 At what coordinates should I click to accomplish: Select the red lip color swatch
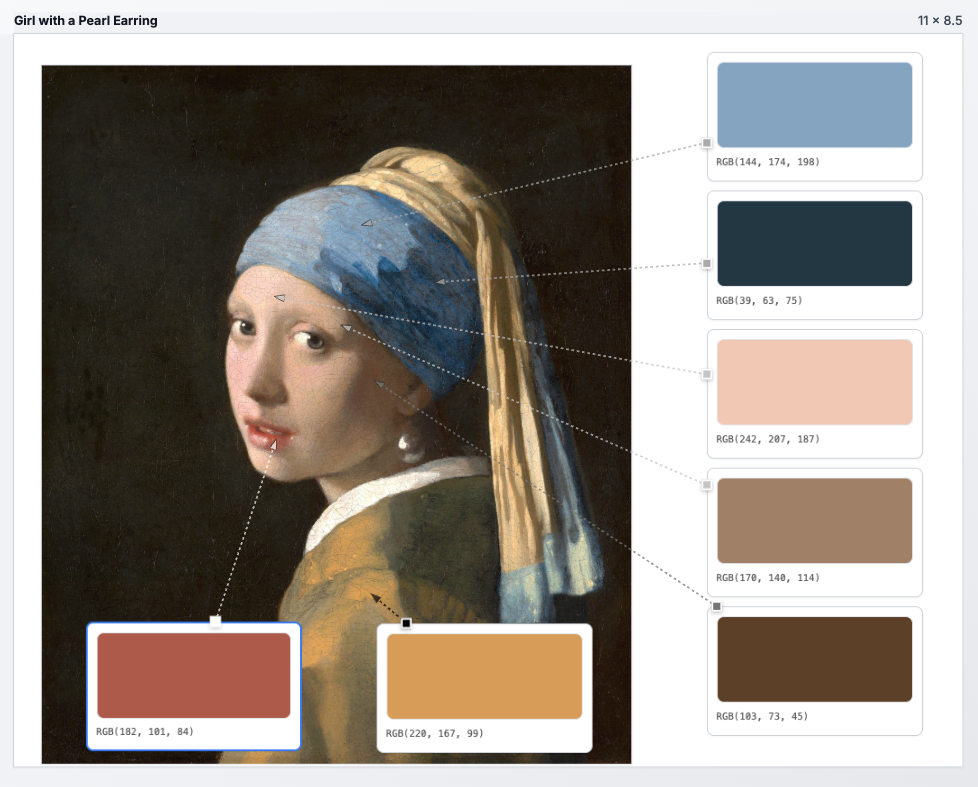(x=193, y=675)
